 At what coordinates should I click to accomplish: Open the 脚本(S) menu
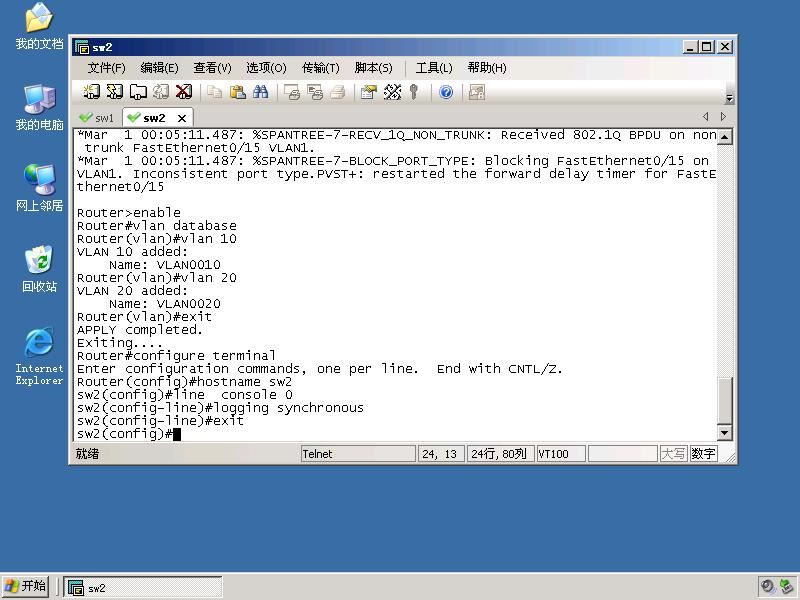(x=373, y=68)
